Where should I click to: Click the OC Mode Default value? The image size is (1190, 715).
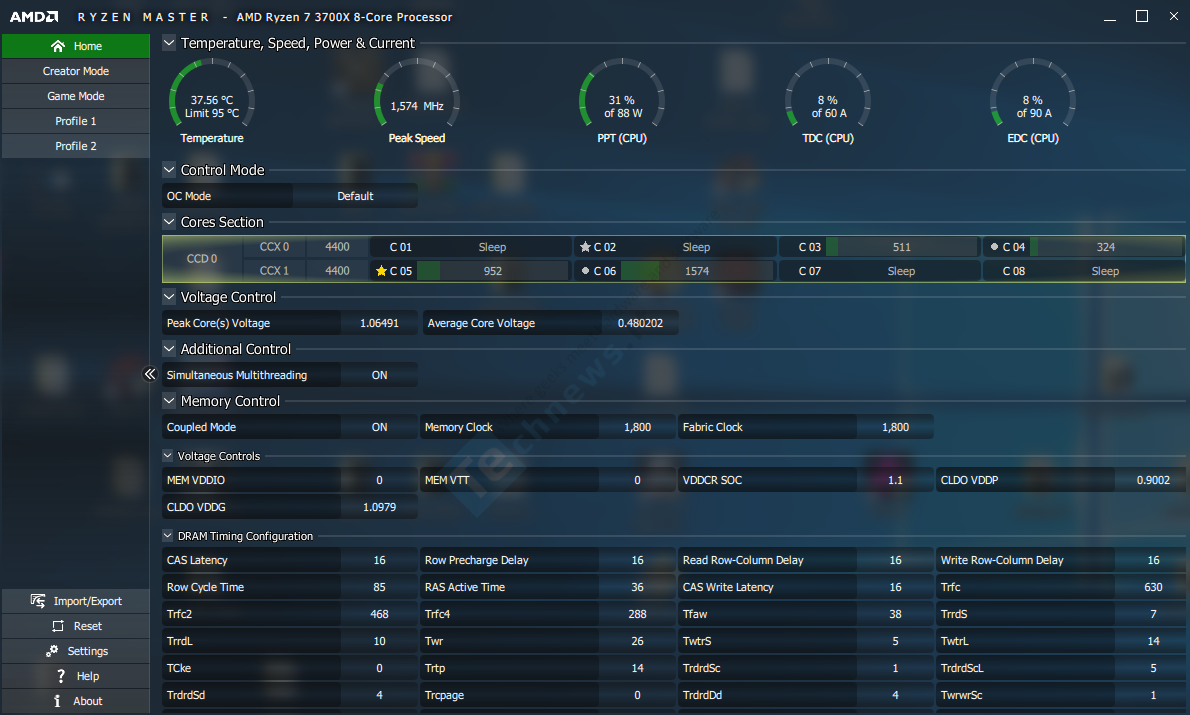(x=355, y=196)
